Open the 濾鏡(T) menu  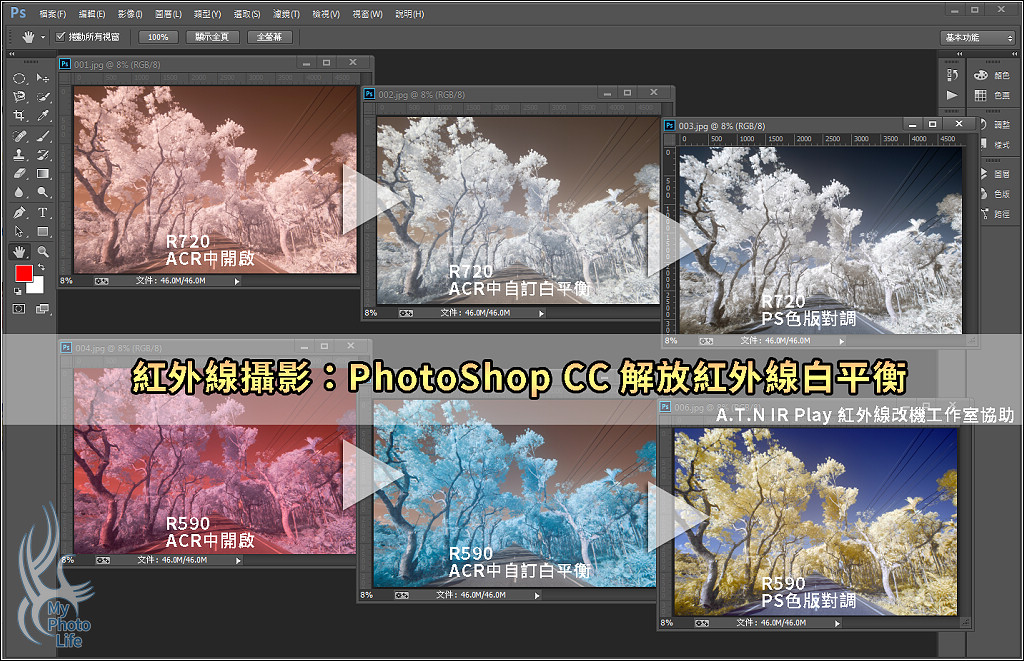click(287, 14)
